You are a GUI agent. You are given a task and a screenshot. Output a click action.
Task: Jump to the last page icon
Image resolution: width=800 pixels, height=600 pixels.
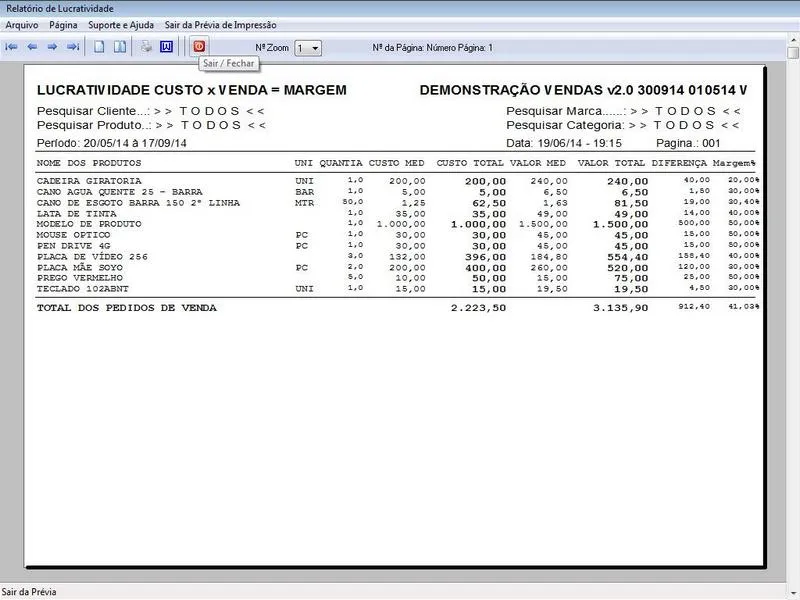(72, 47)
